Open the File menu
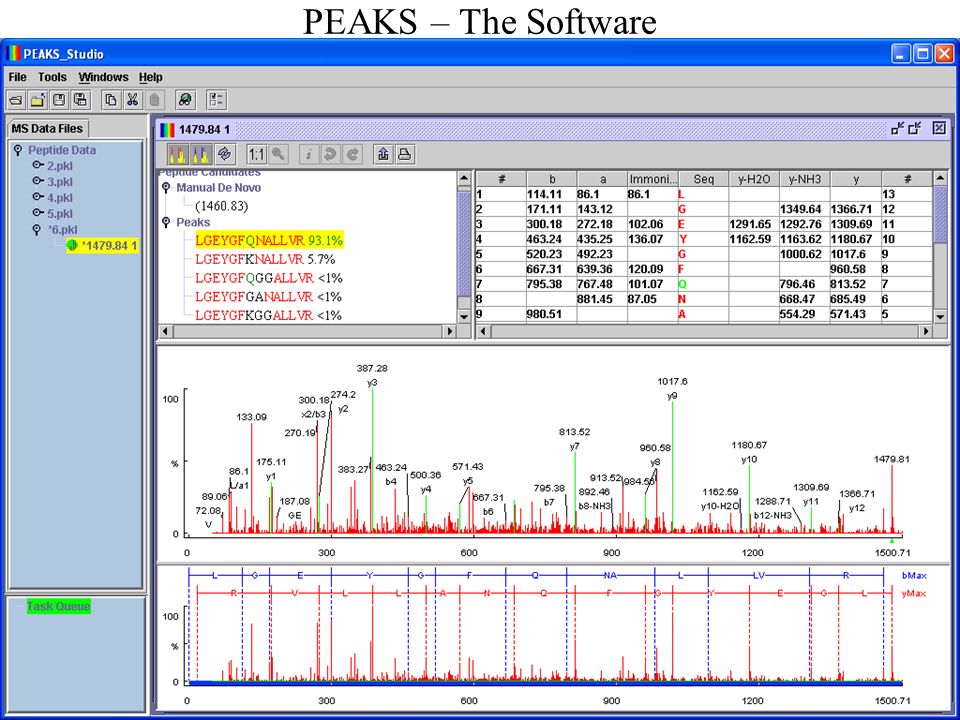 coord(17,77)
